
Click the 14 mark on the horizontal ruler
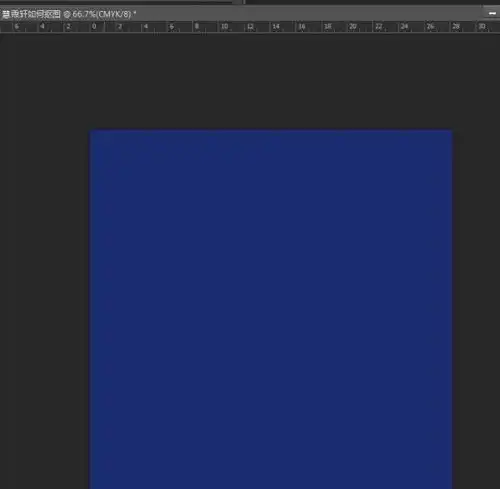coord(276,26)
